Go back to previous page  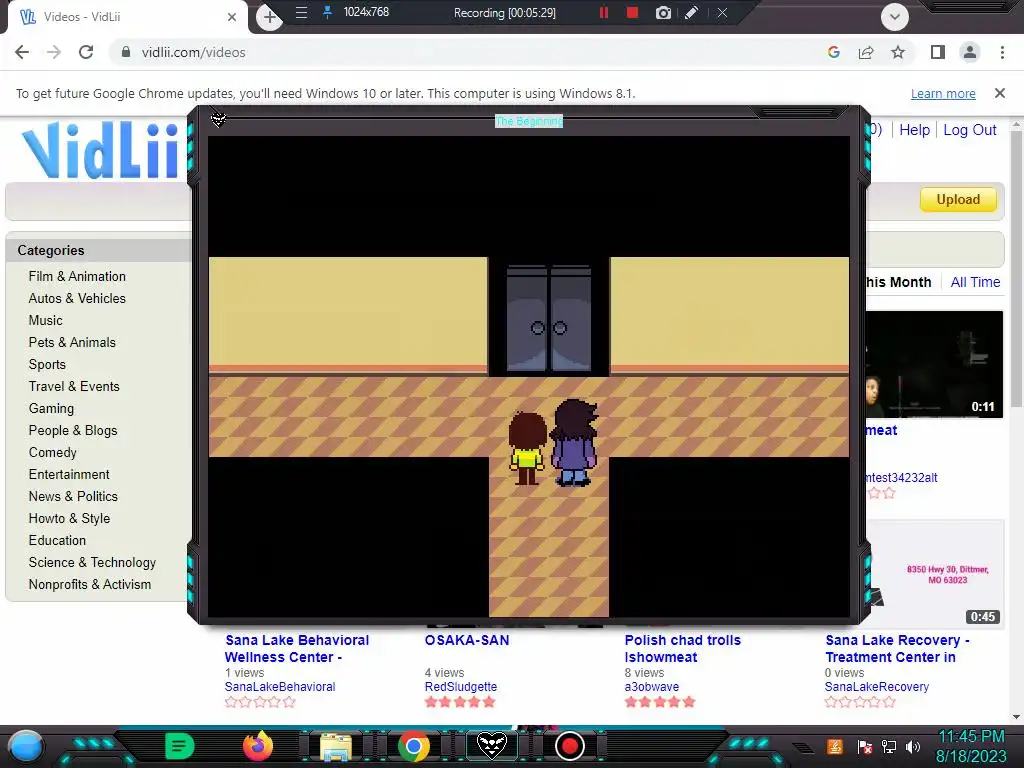(x=22, y=52)
